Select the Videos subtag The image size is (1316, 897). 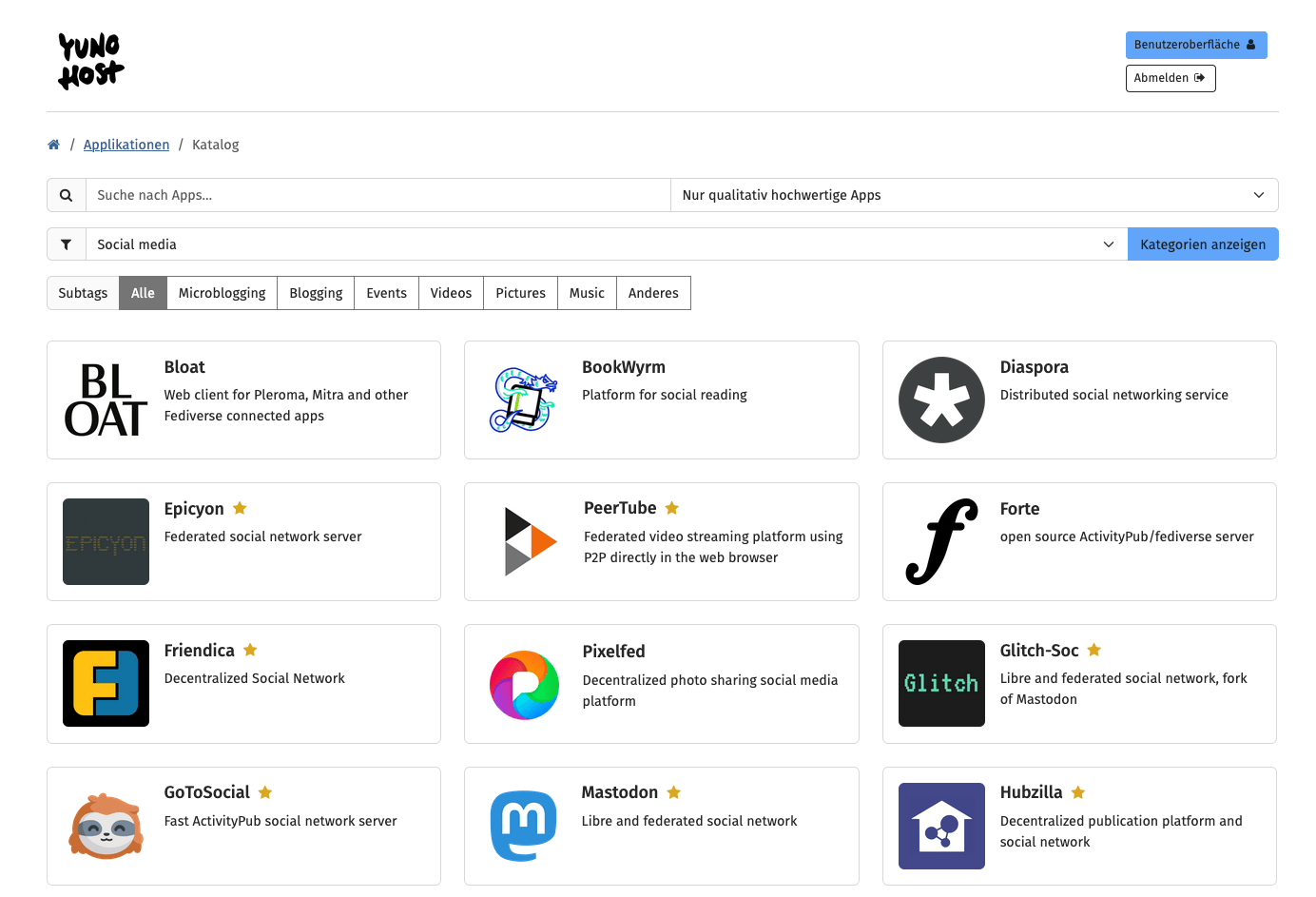(451, 293)
